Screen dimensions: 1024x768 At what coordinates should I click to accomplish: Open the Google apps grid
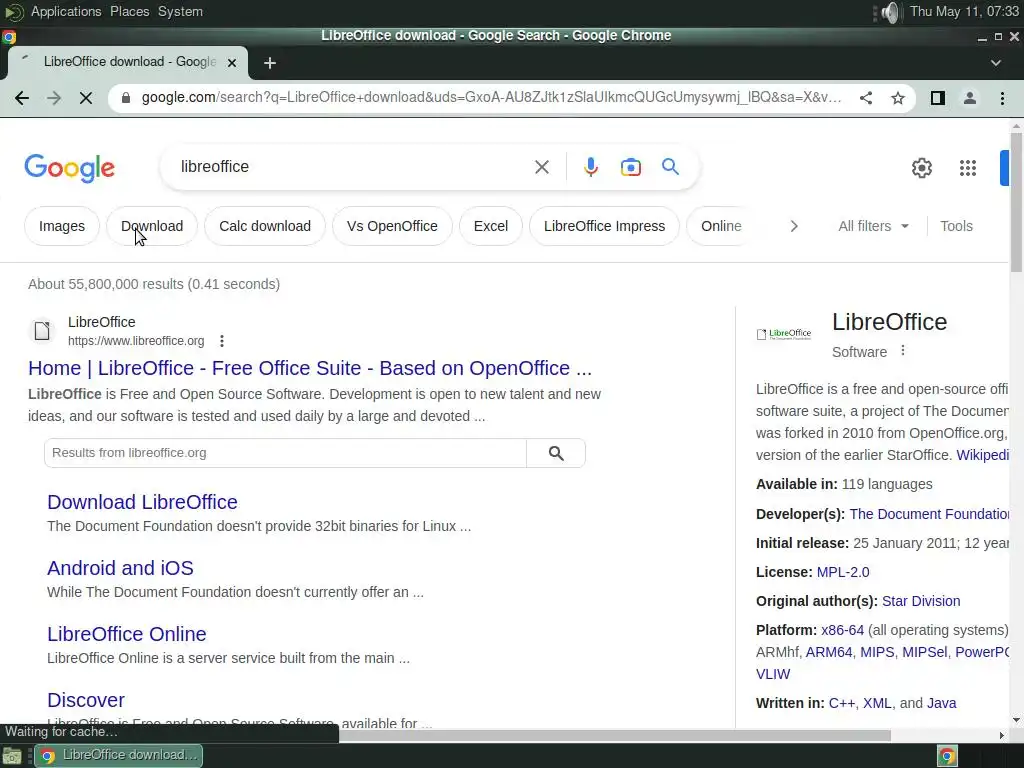(x=968, y=168)
